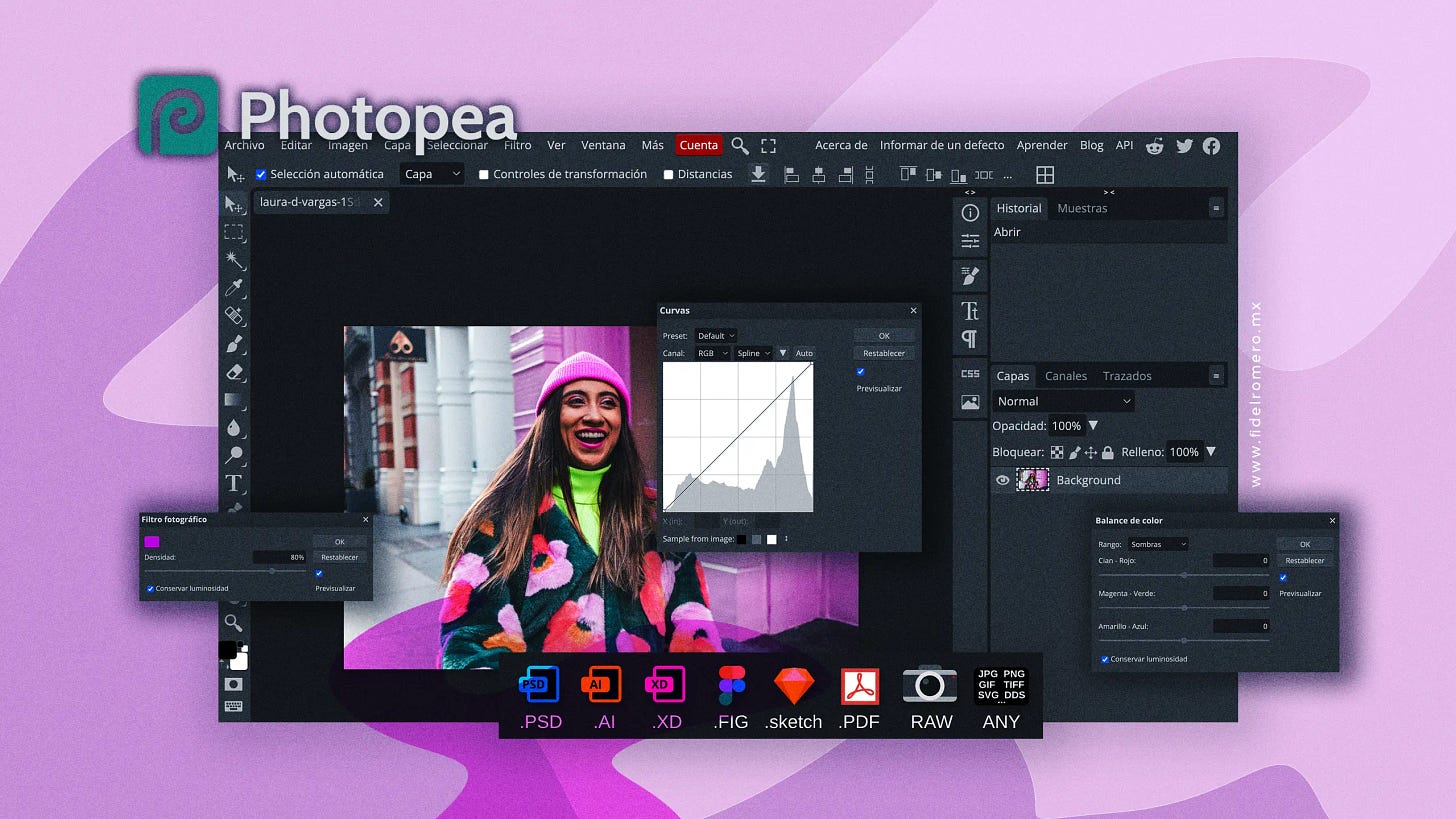This screenshot has width=1456, height=819.
Task: Toggle Conservar luminosidad in Filtro fotográfico
Action: 150,588
